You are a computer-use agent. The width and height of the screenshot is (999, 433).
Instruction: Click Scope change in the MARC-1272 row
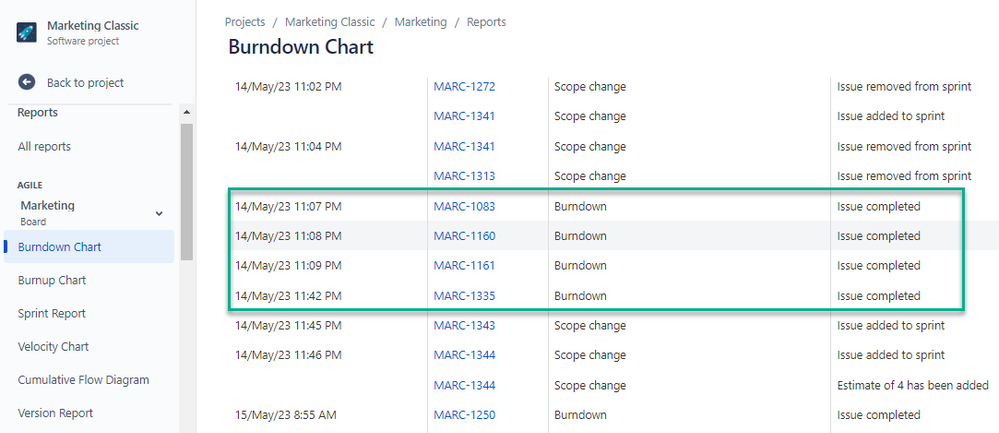coord(590,87)
